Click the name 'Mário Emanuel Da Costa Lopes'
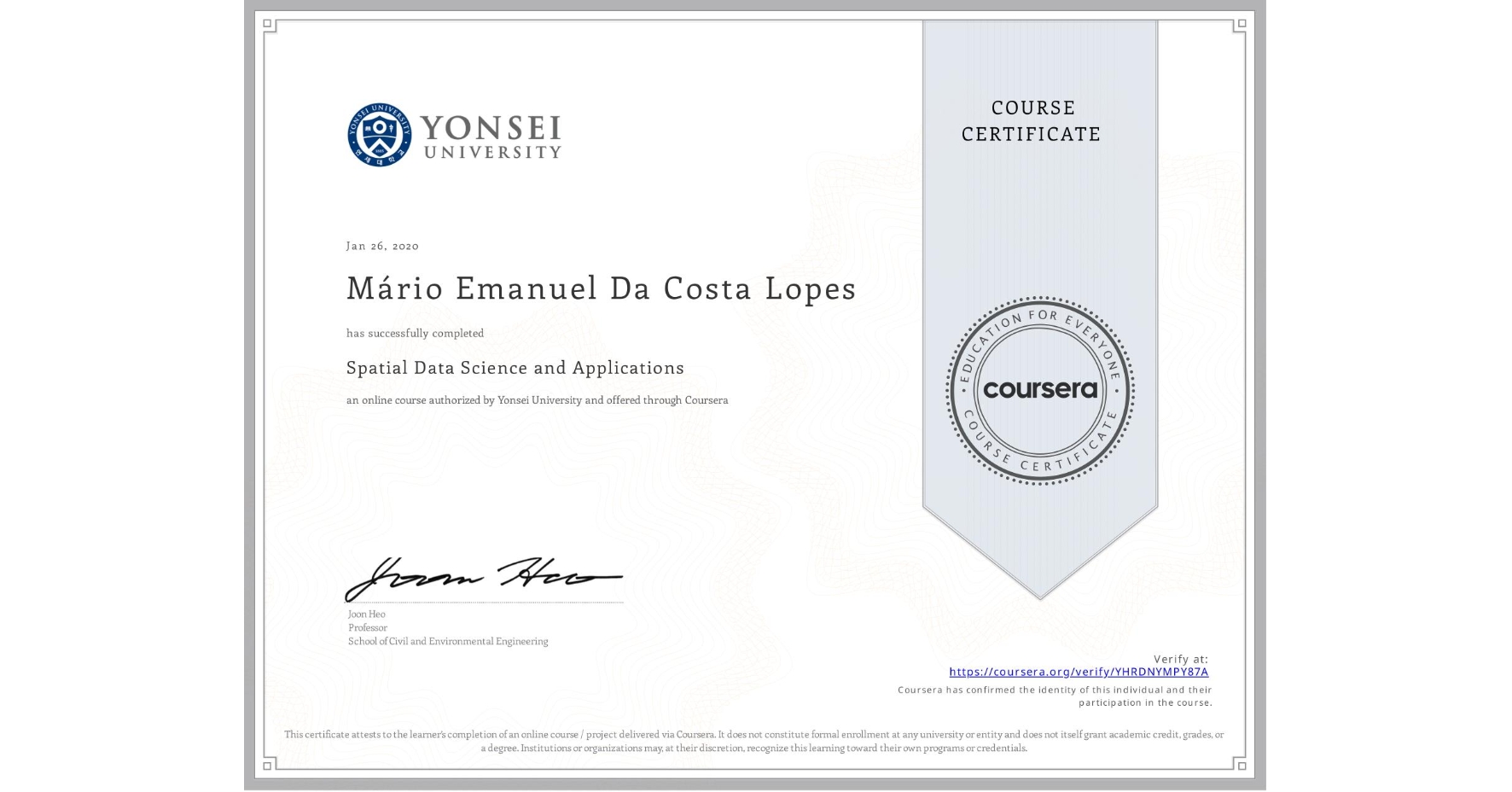Viewport: 1512px width, 792px height. (601, 288)
